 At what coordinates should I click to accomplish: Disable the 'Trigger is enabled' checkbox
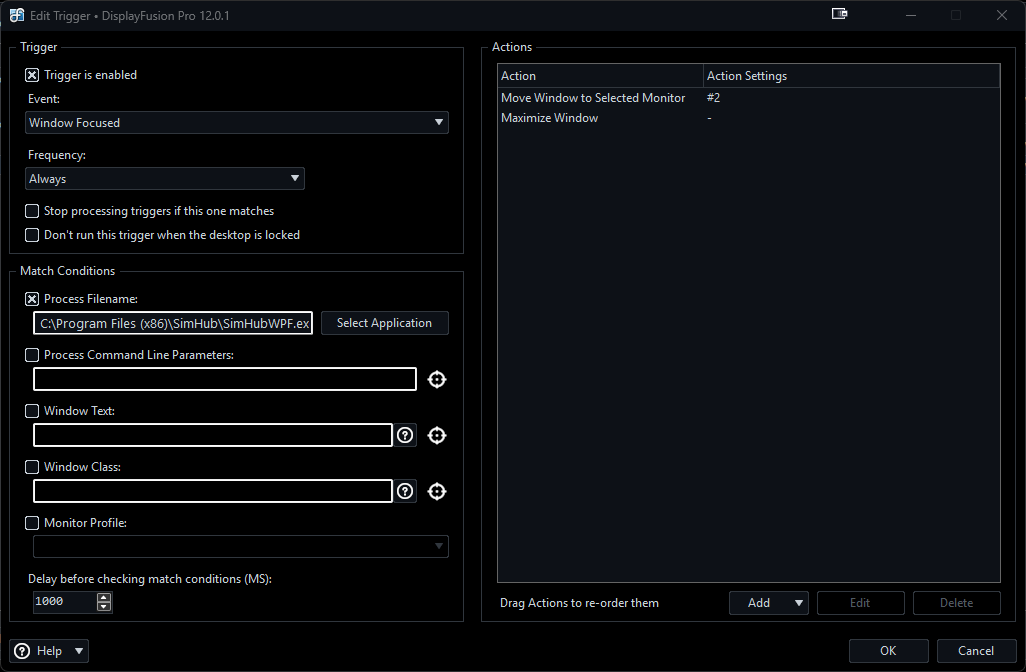32,75
